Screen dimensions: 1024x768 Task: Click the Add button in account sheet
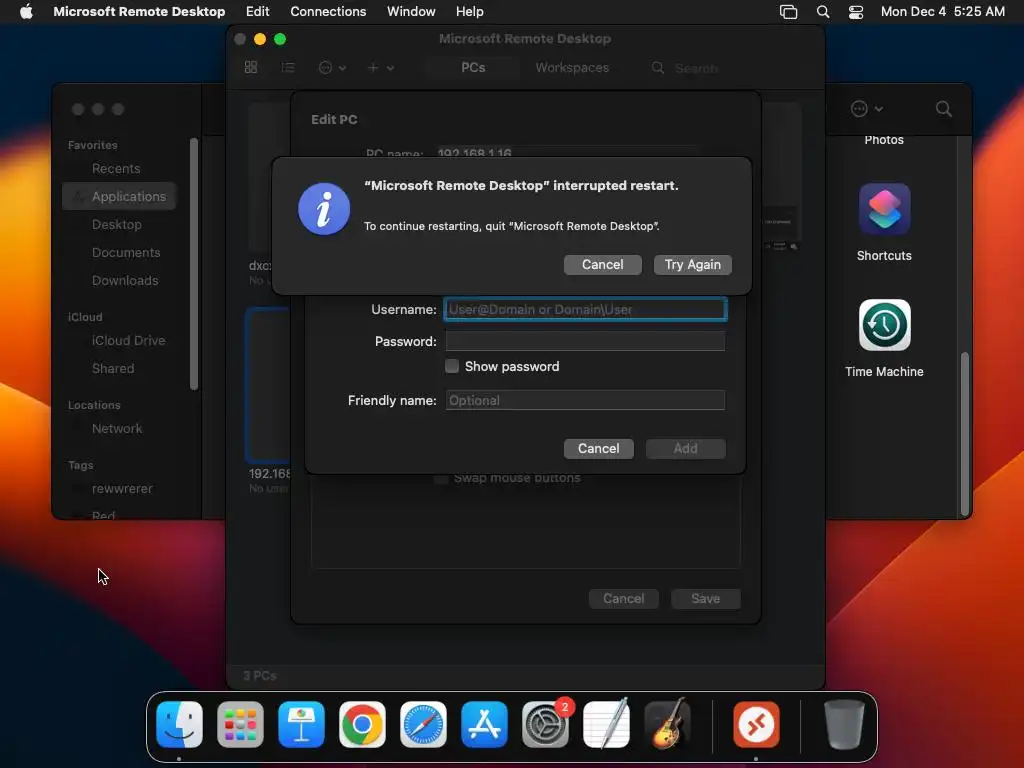point(686,449)
